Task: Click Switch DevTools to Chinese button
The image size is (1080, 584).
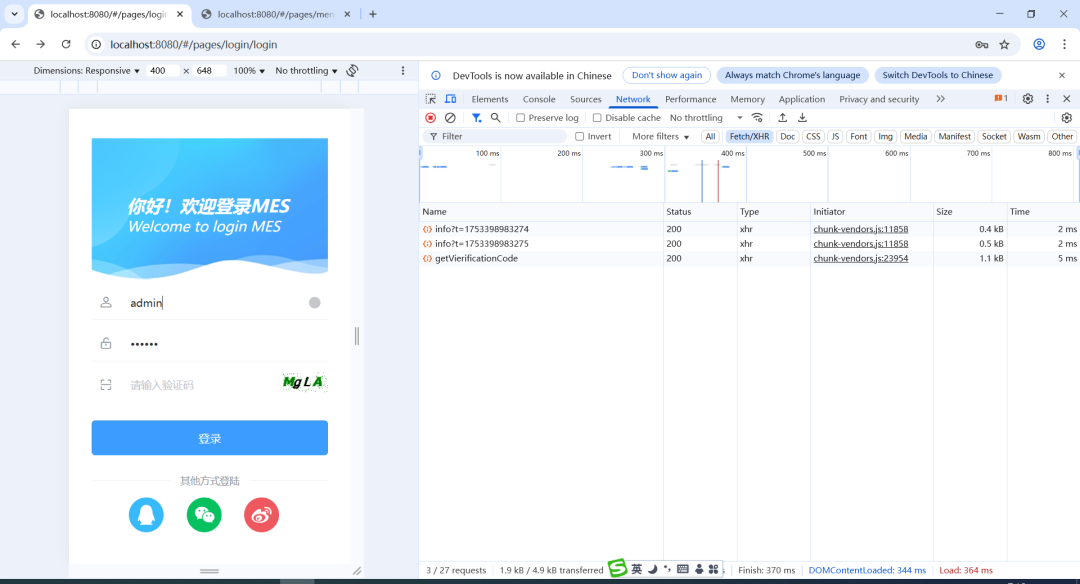Action: pos(937,75)
